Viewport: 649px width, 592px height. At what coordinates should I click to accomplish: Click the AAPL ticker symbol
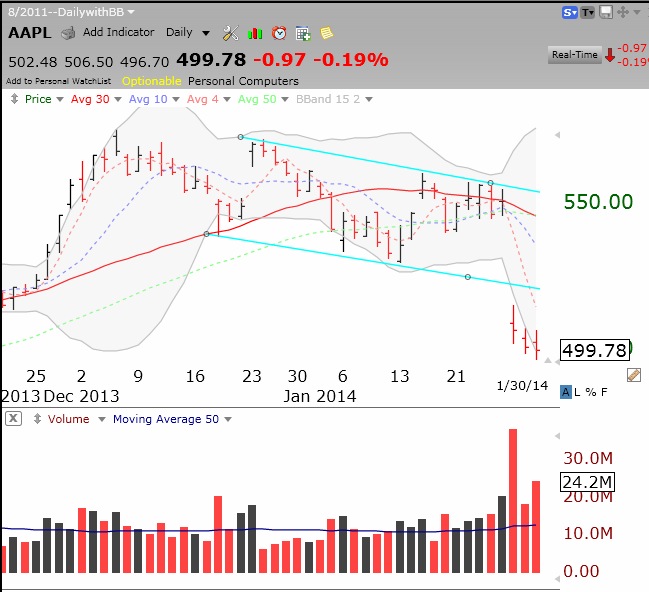(x=29, y=33)
